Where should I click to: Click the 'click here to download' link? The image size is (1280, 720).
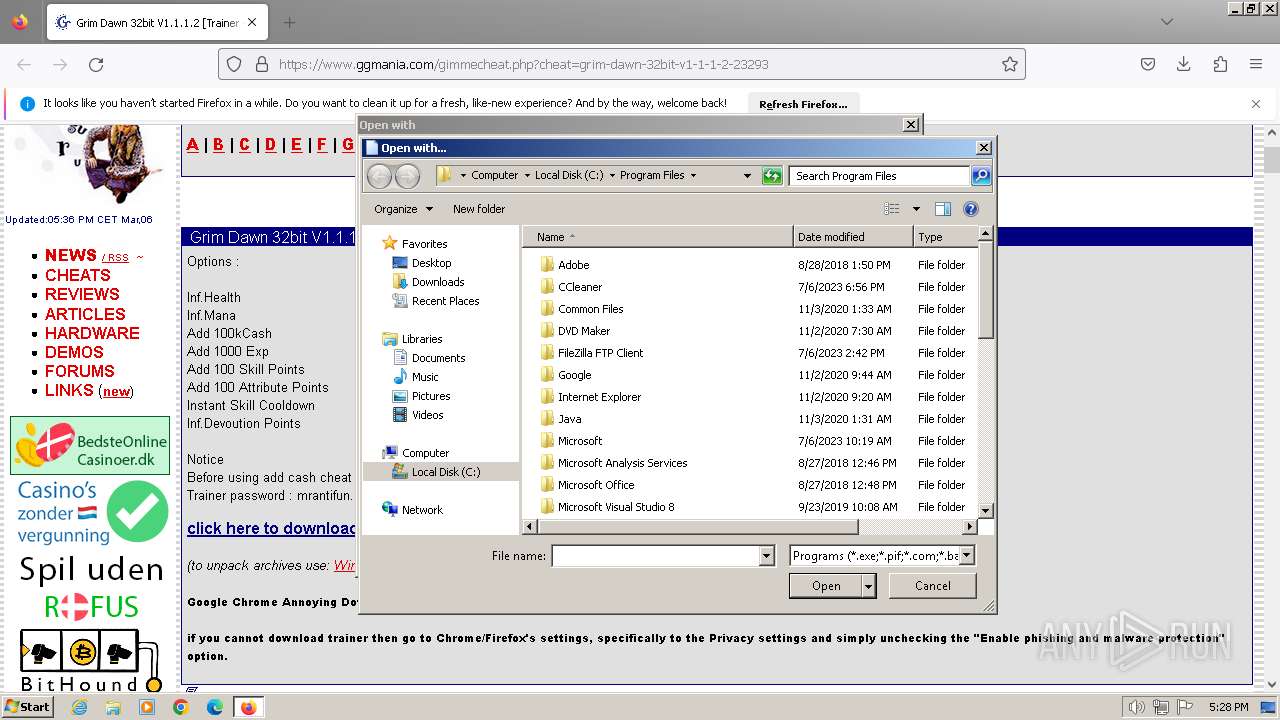tap(271, 528)
